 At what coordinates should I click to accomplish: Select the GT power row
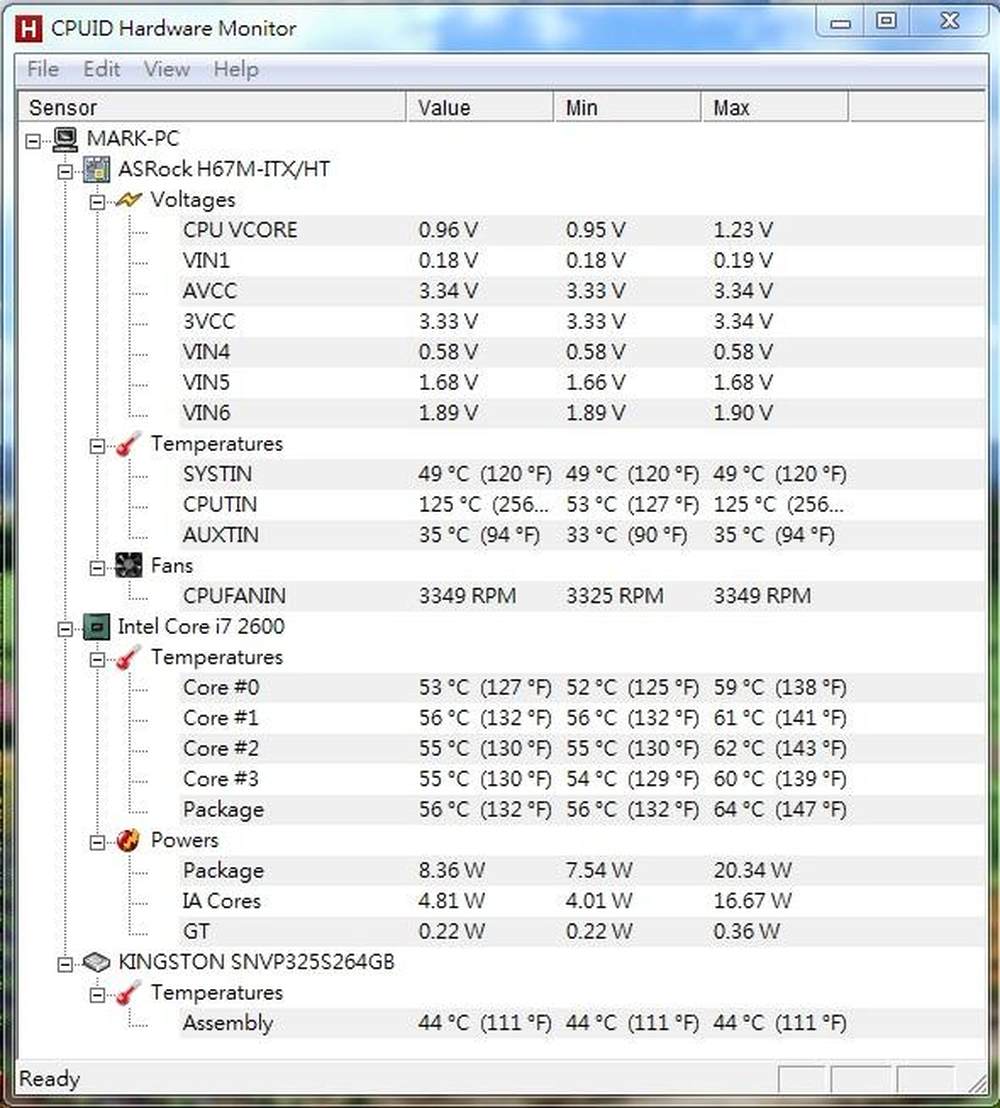click(582, 931)
